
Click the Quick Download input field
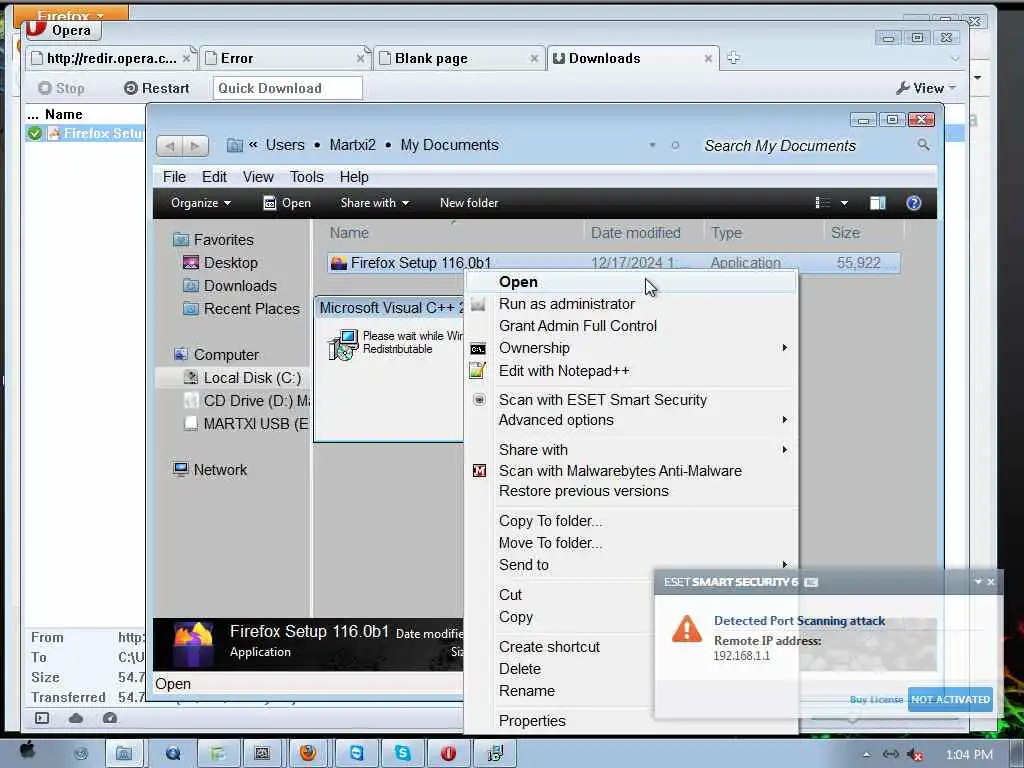(287, 88)
